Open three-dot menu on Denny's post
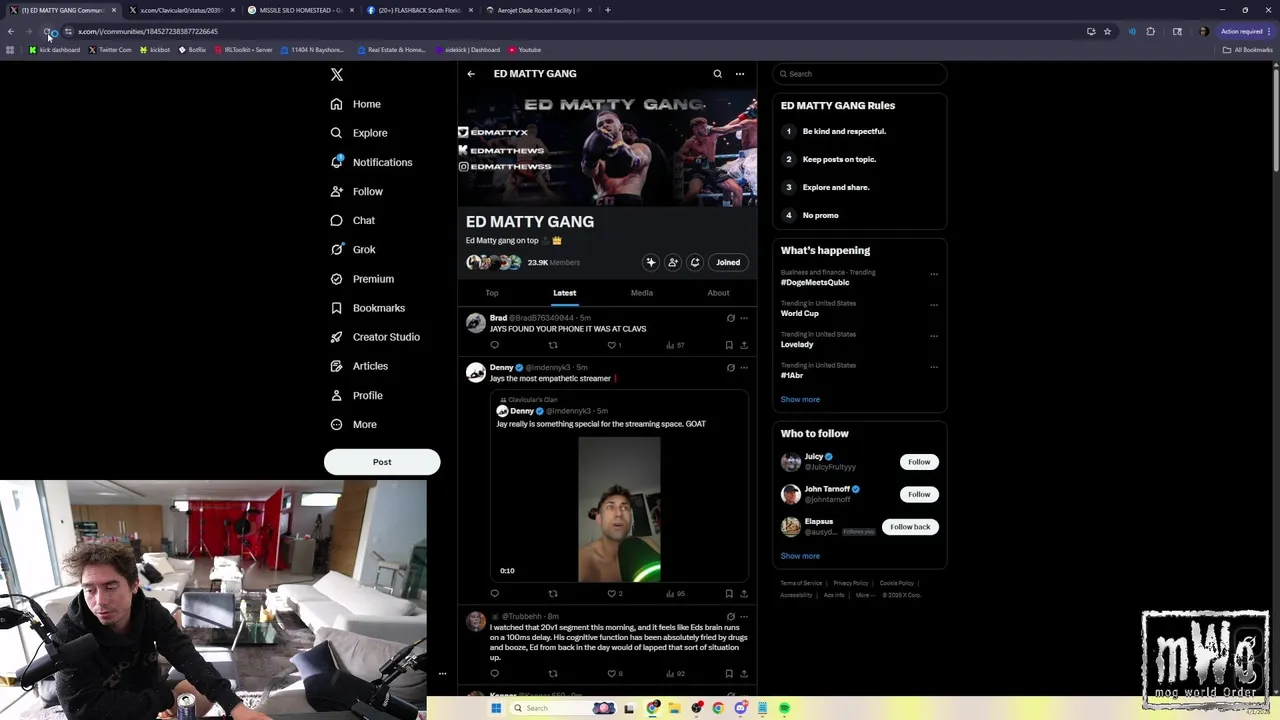 click(744, 367)
